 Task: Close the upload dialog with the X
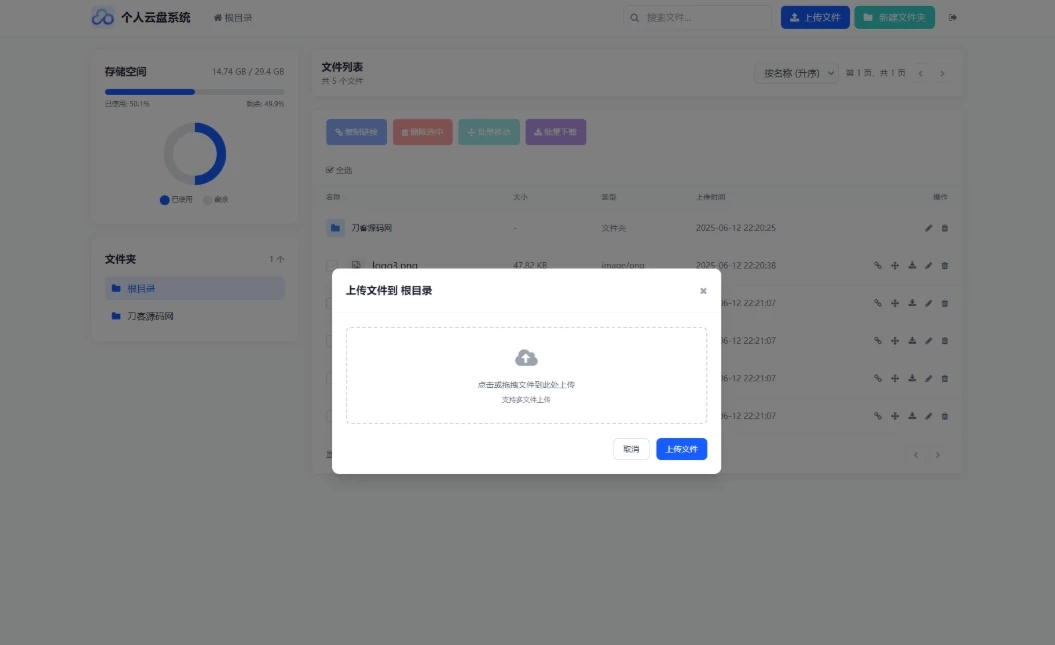pyautogui.click(x=703, y=291)
